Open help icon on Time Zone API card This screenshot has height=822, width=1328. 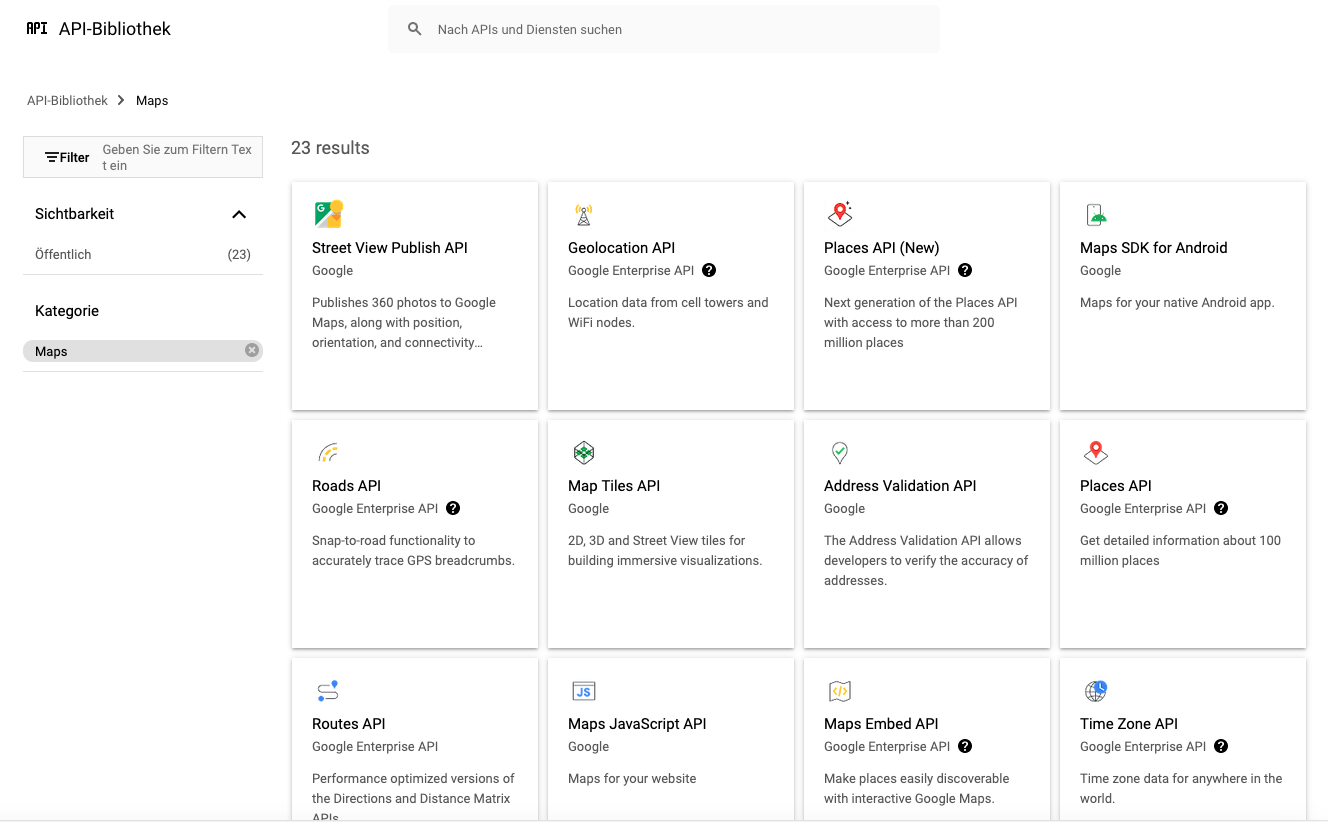1221,746
